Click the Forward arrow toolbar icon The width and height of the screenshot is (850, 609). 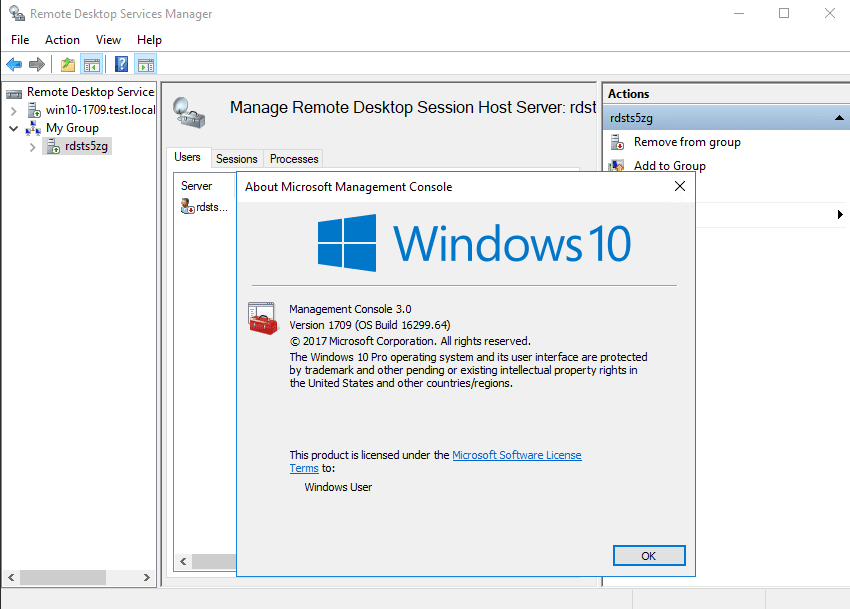click(x=37, y=65)
